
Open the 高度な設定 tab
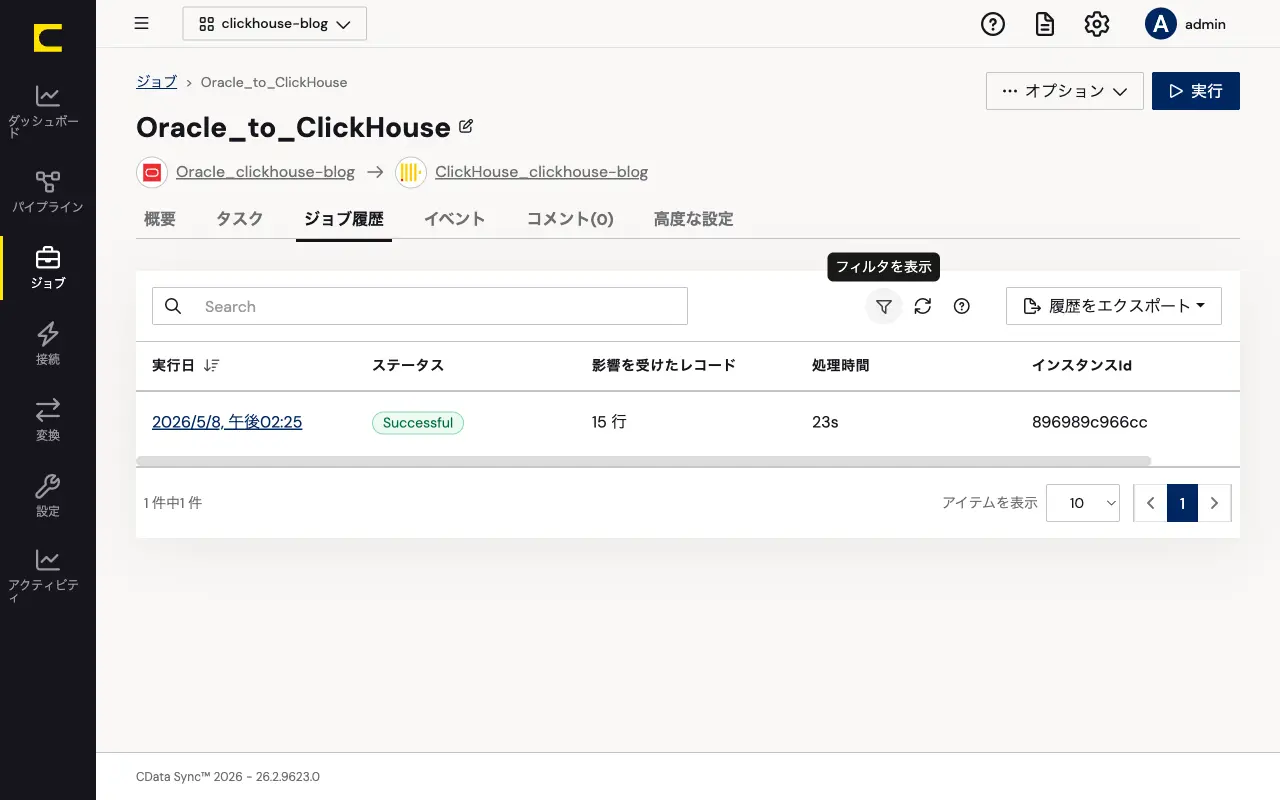pyautogui.click(x=694, y=219)
